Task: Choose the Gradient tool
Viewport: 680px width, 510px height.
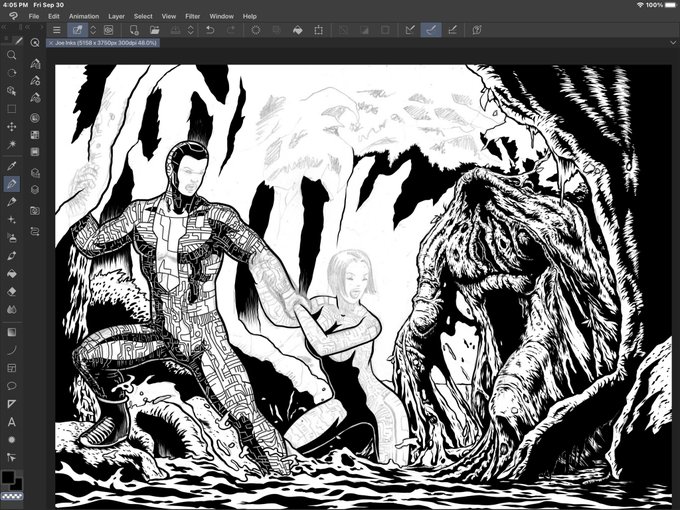Action: [x=11, y=331]
